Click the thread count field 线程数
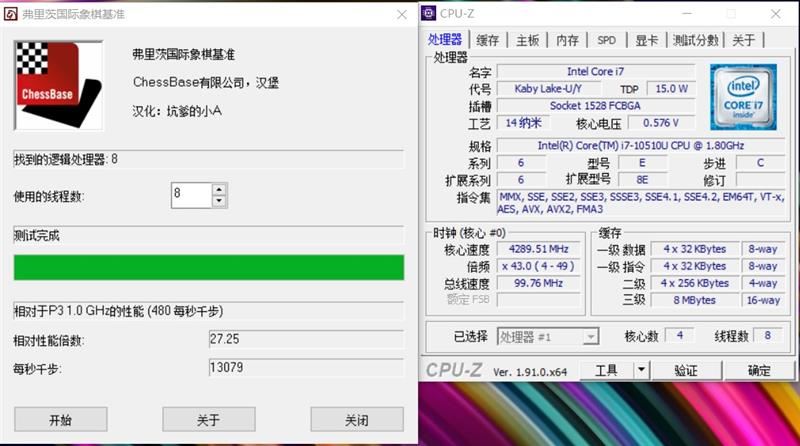The width and height of the screenshot is (800, 446). (x=768, y=335)
